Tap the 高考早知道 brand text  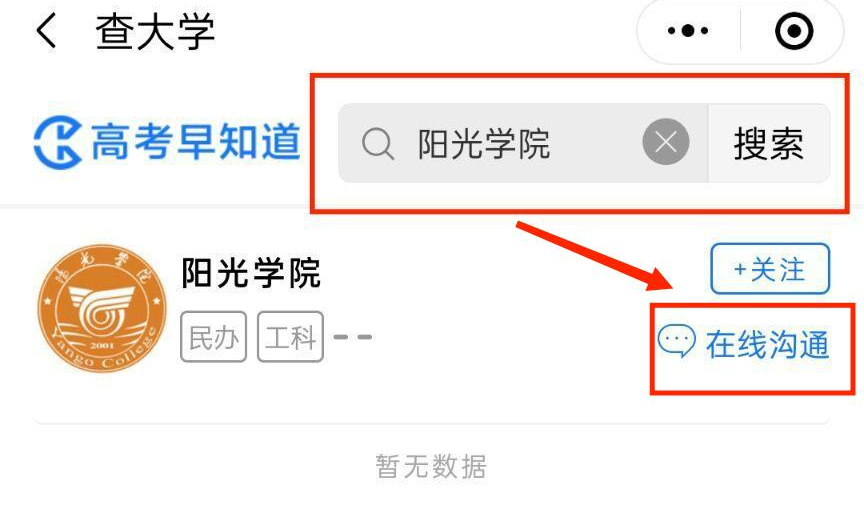[x=196, y=142]
